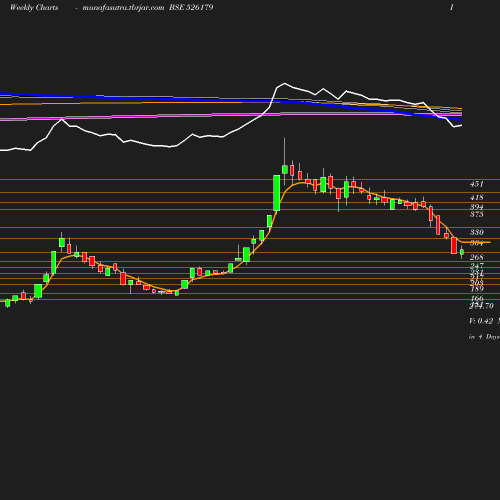
Task: Click the munafasutra.tbrjar.com site label
Action: click(x=123, y=8)
